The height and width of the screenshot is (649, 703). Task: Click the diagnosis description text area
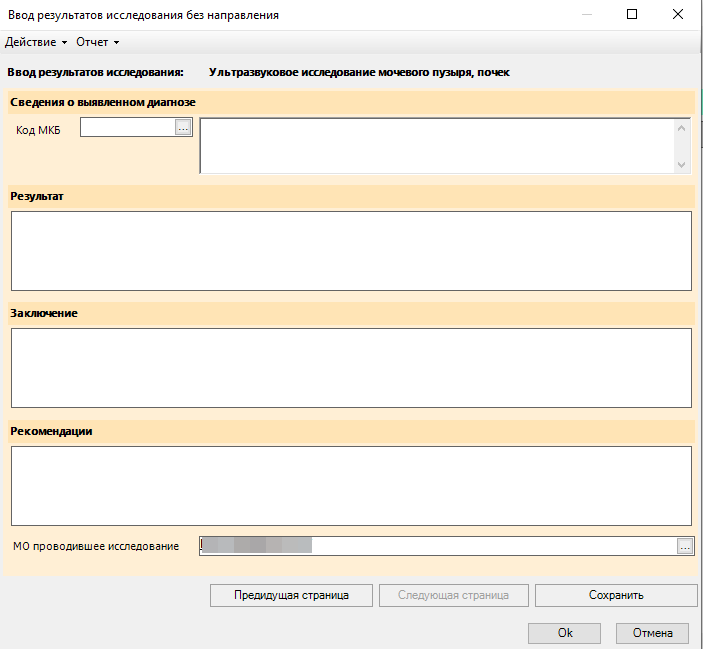[x=437, y=146]
